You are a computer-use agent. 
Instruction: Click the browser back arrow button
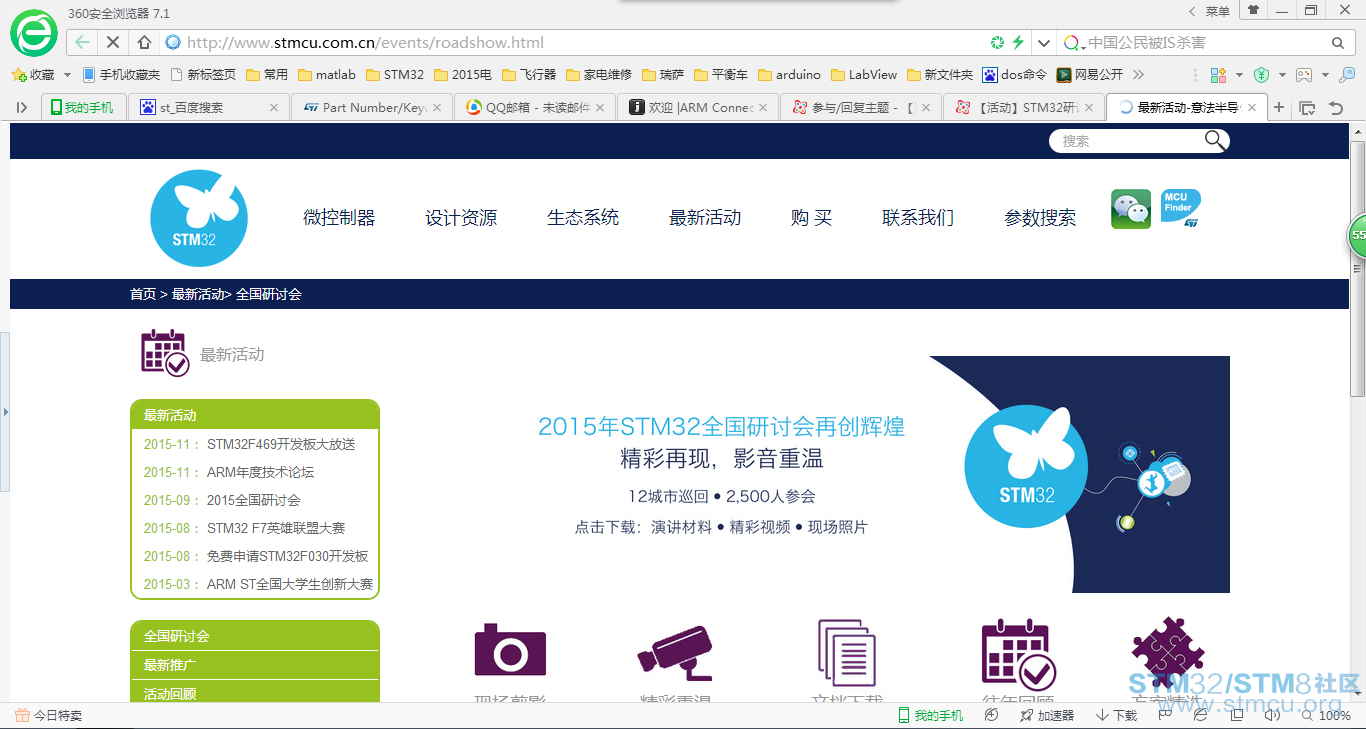82,43
